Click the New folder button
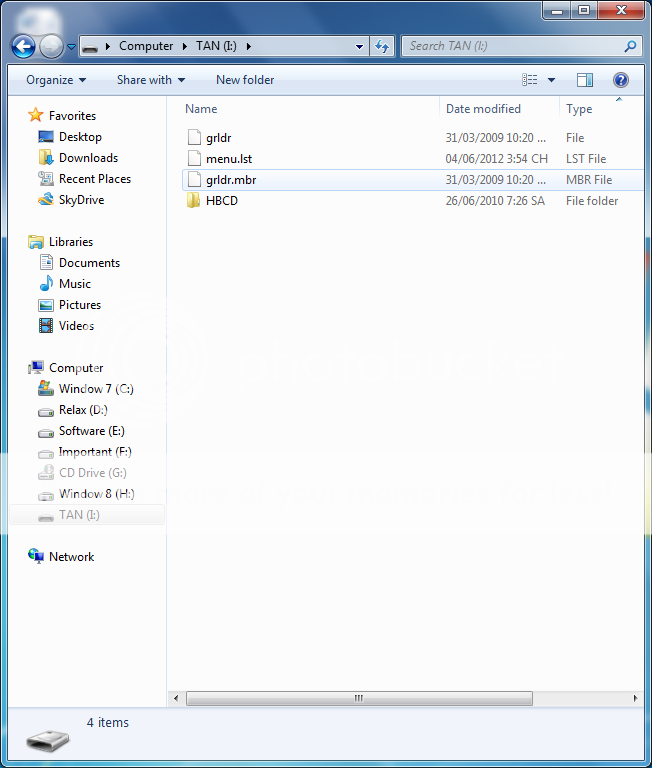This screenshot has height=768, width=652. click(245, 80)
